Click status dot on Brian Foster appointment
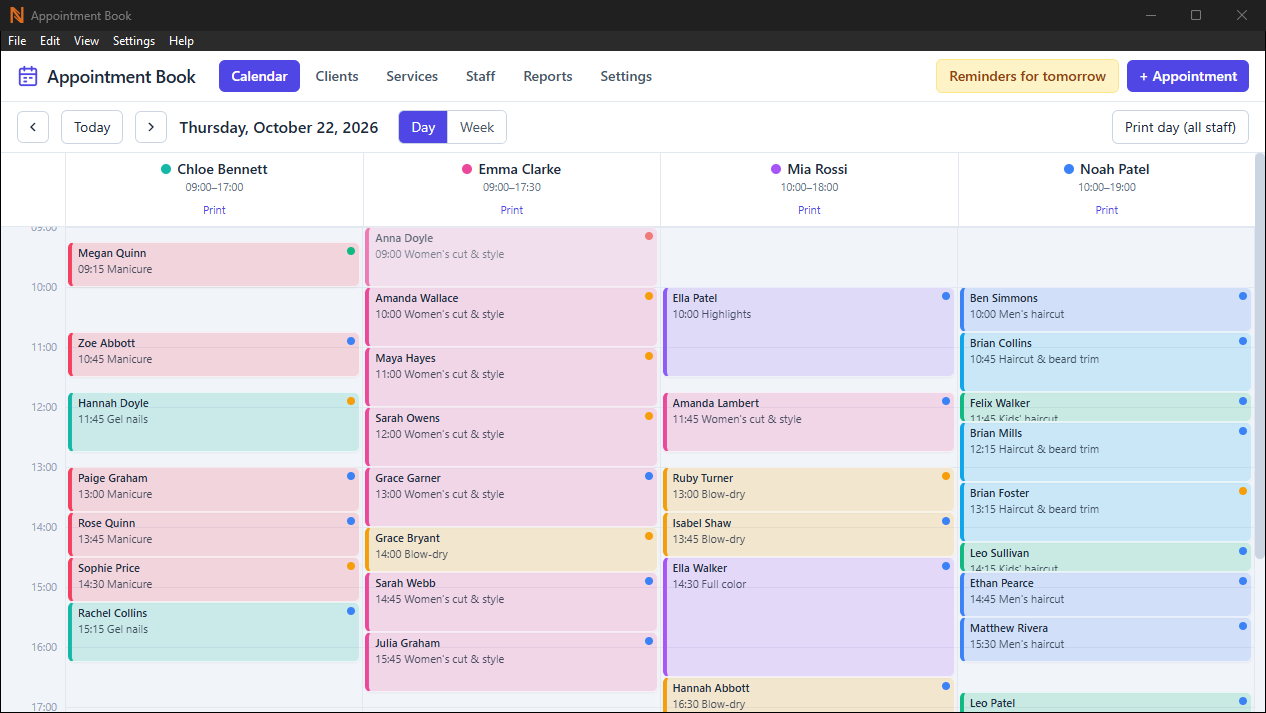This screenshot has width=1266, height=713. 1243,491
